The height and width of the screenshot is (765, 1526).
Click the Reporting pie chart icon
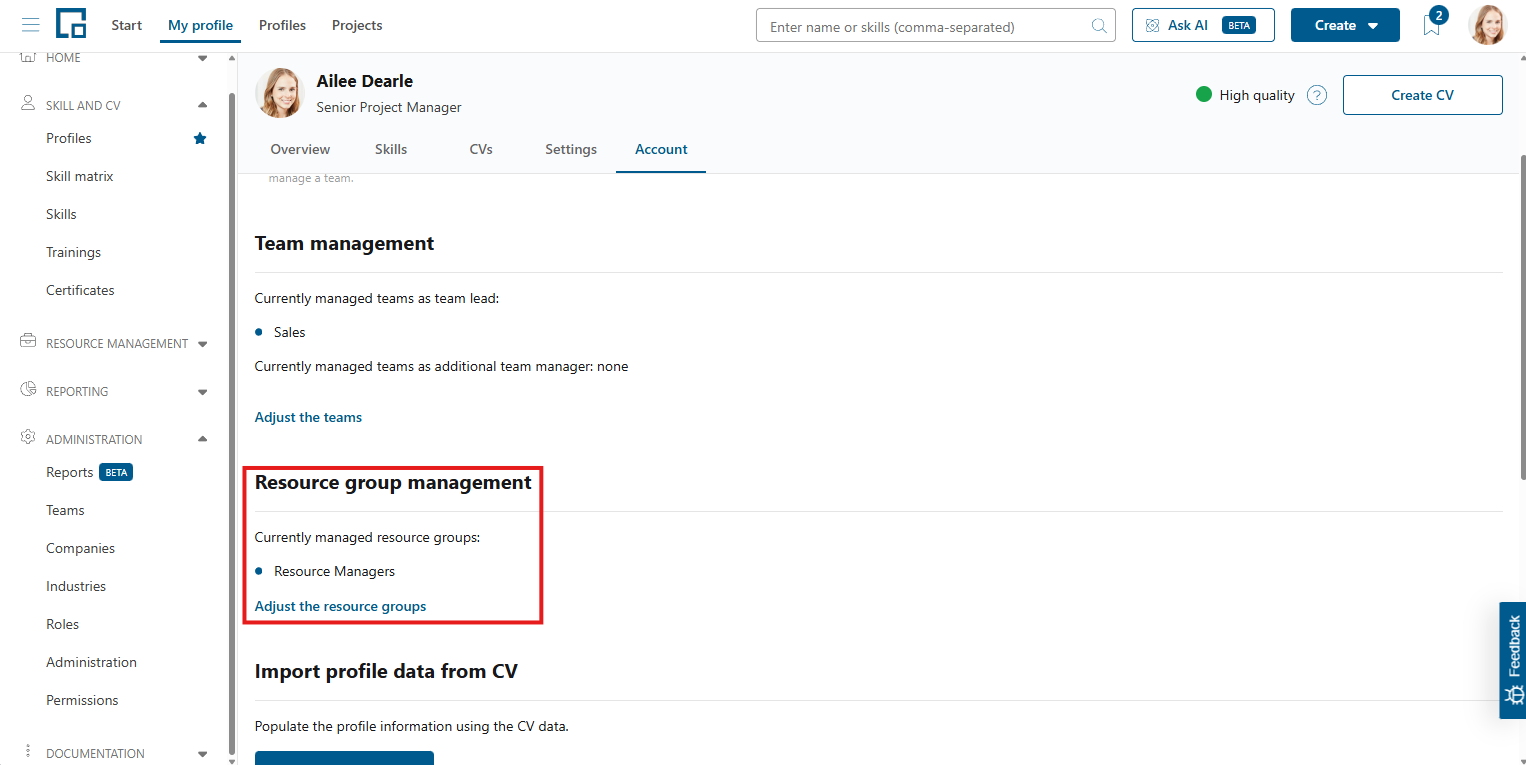pos(28,390)
